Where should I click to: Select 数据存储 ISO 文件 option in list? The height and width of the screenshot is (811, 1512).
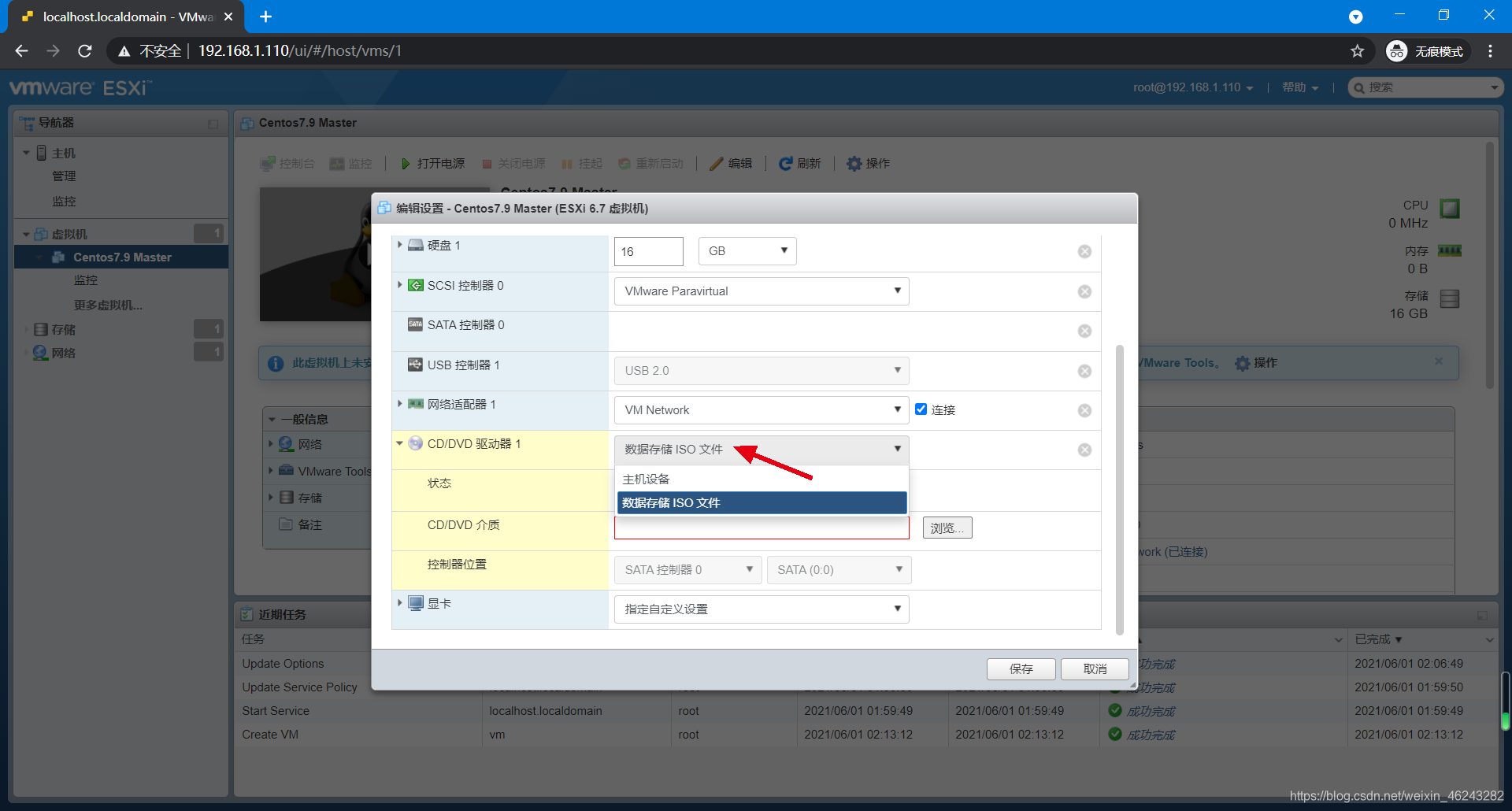coord(762,503)
